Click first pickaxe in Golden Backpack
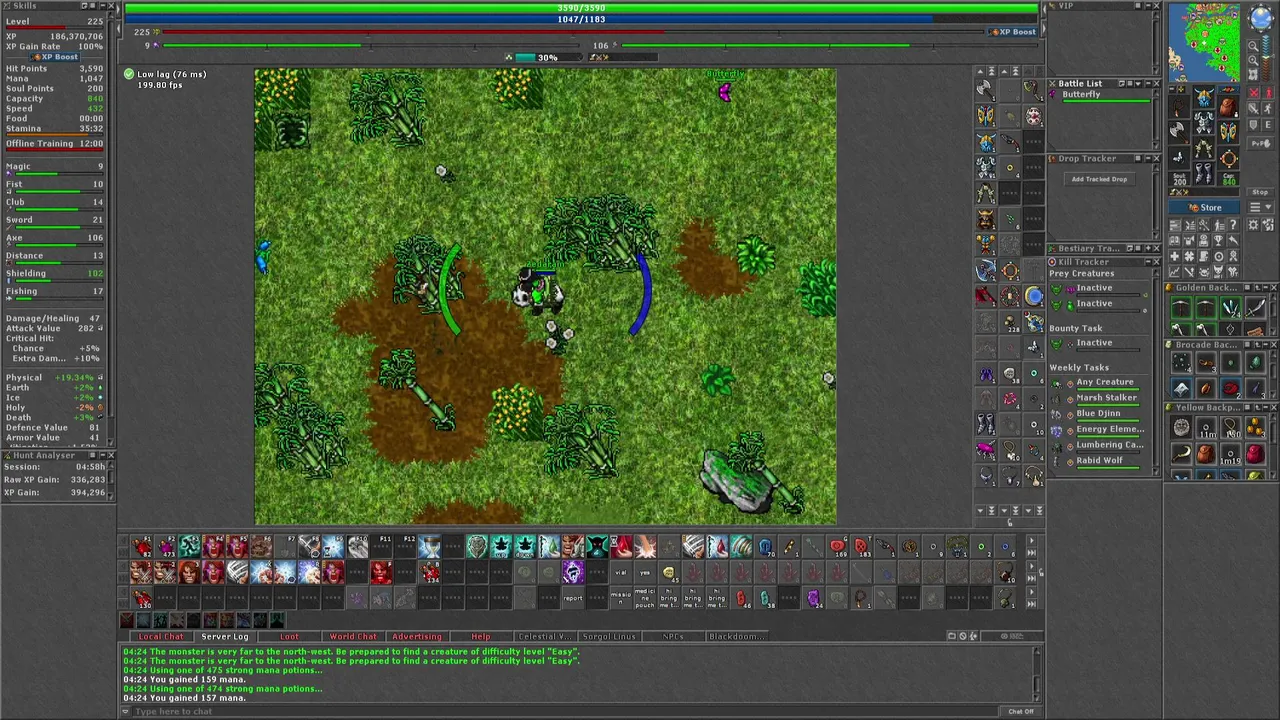Image resolution: width=1280 pixels, height=720 pixels. click(1181, 307)
